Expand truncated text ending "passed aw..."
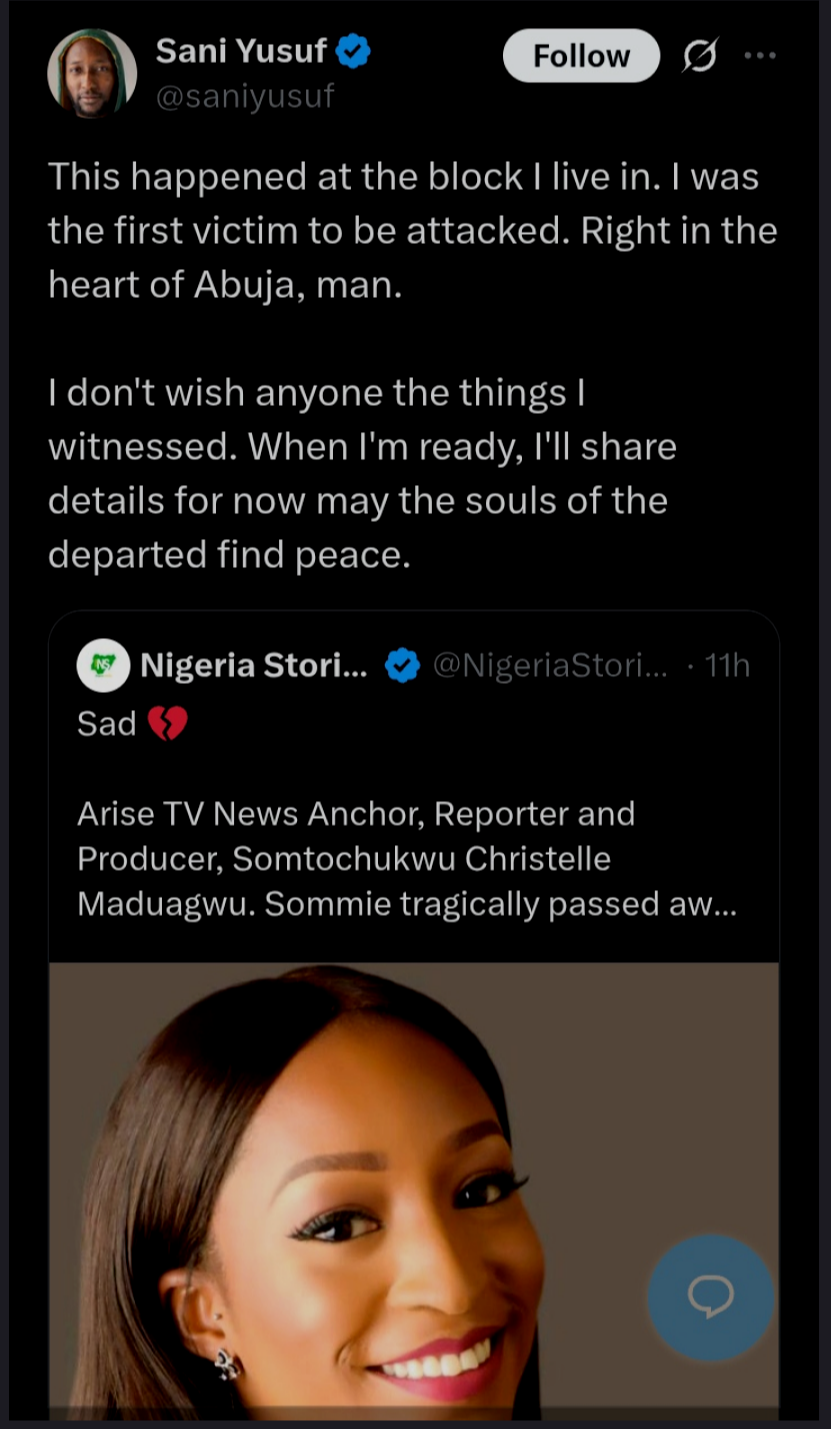Image resolution: width=831 pixels, height=1429 pixels. pos(712,903)
